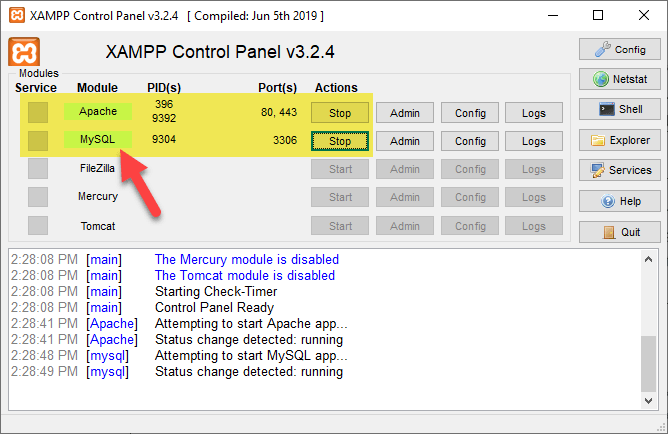The height and width of the screenshot is (434, 668).
Task: Toggle the Apache service checkbox
Action: [38, 112]
